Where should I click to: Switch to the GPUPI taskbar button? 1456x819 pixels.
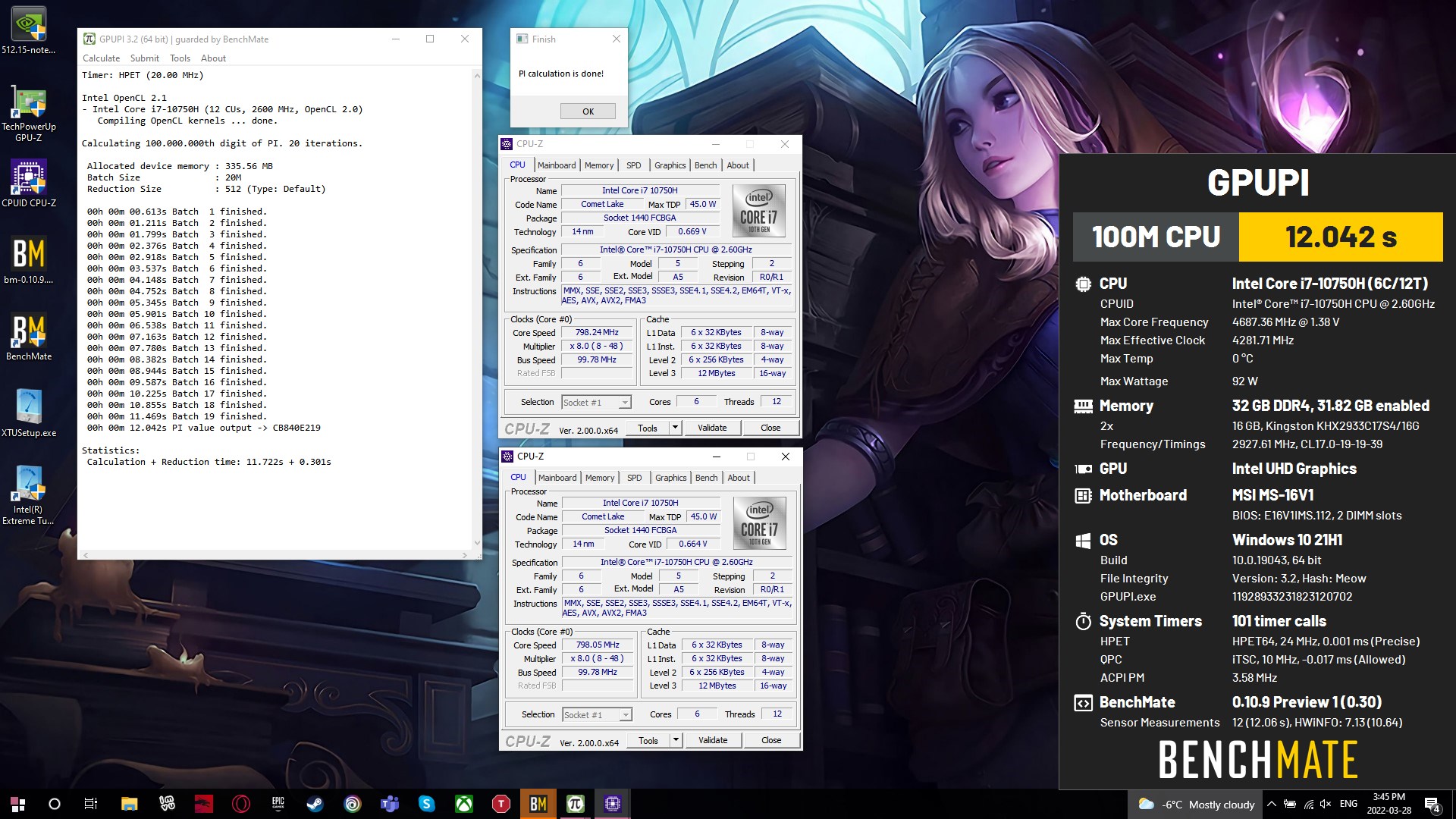(575, 804)
